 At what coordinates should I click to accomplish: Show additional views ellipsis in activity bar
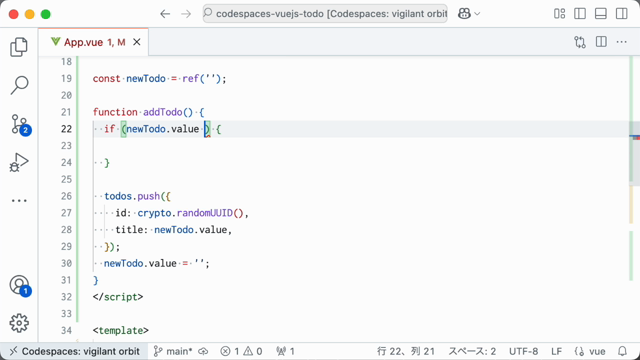19,200
